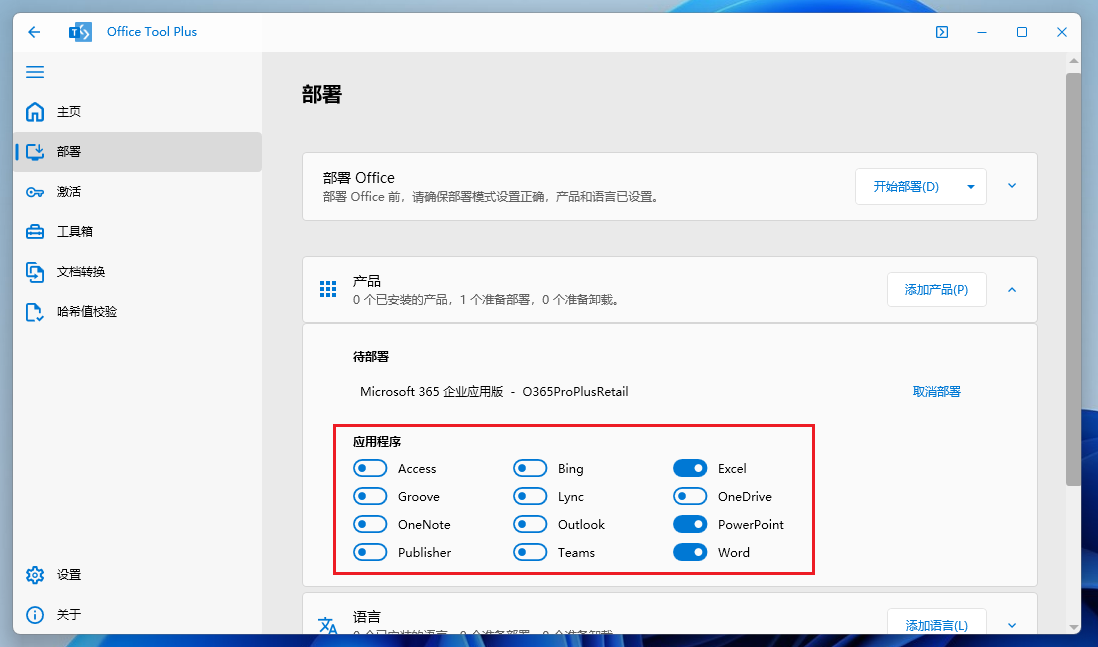Turn on the Publisher toggle
This screenshot has width=1098, height=647.
(x=370, y=552)
